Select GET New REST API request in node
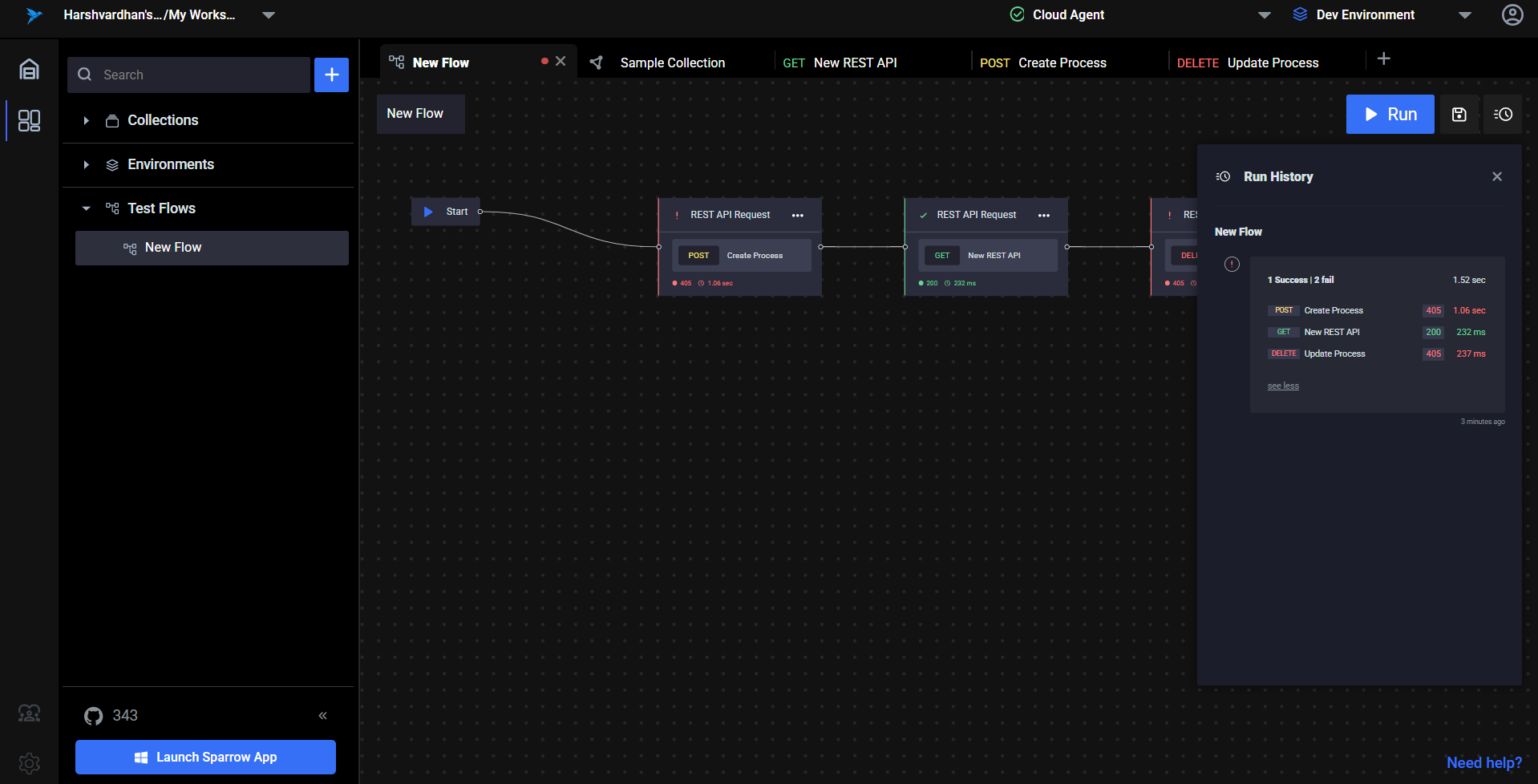1538x784 pixels. pyautogui.click(x=988, y=256)
